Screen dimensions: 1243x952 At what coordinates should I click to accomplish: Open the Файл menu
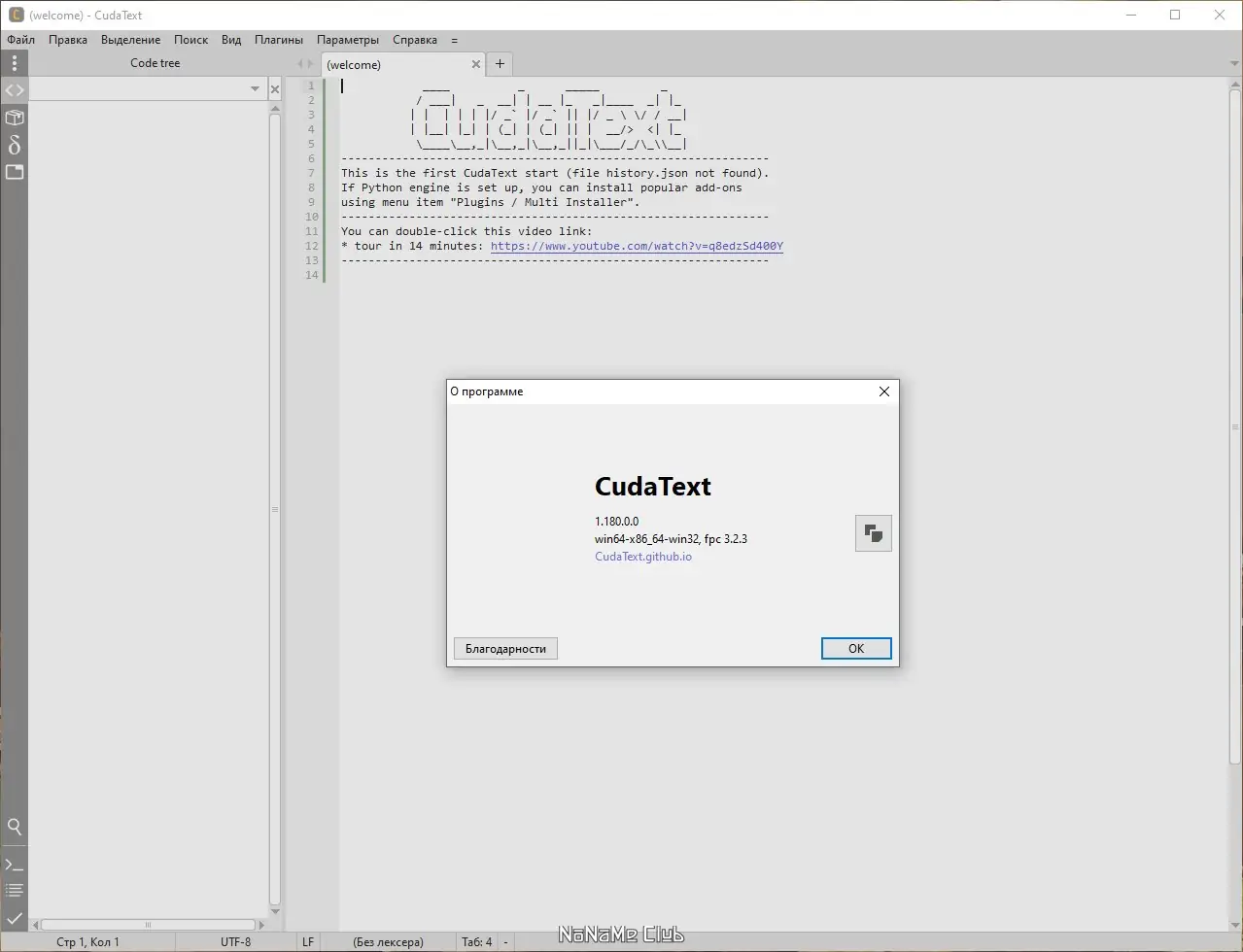pyautogui.click(x=20, y=40)
